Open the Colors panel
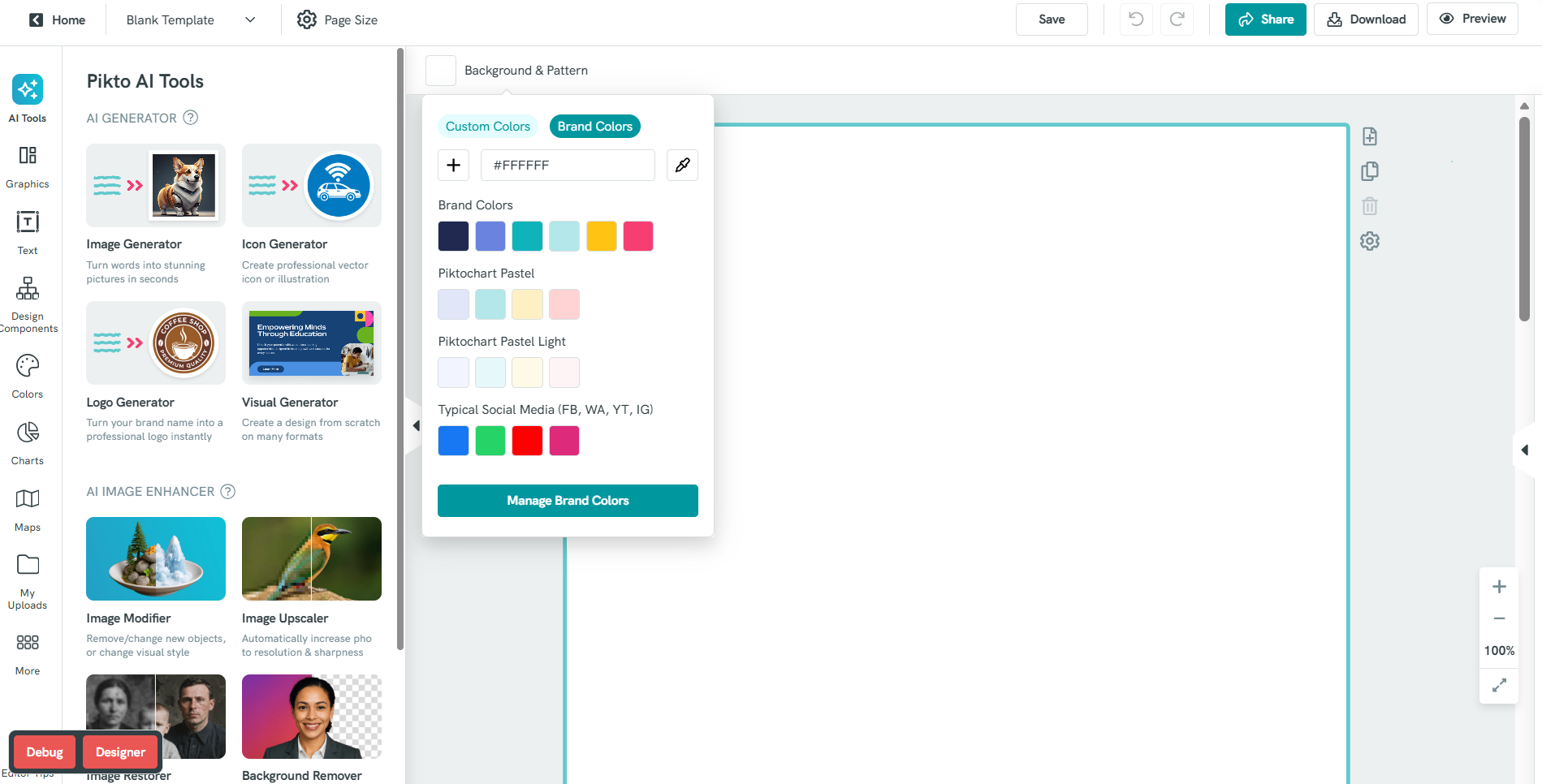Screen dimensions: 1542x784 tap(27, 376)
